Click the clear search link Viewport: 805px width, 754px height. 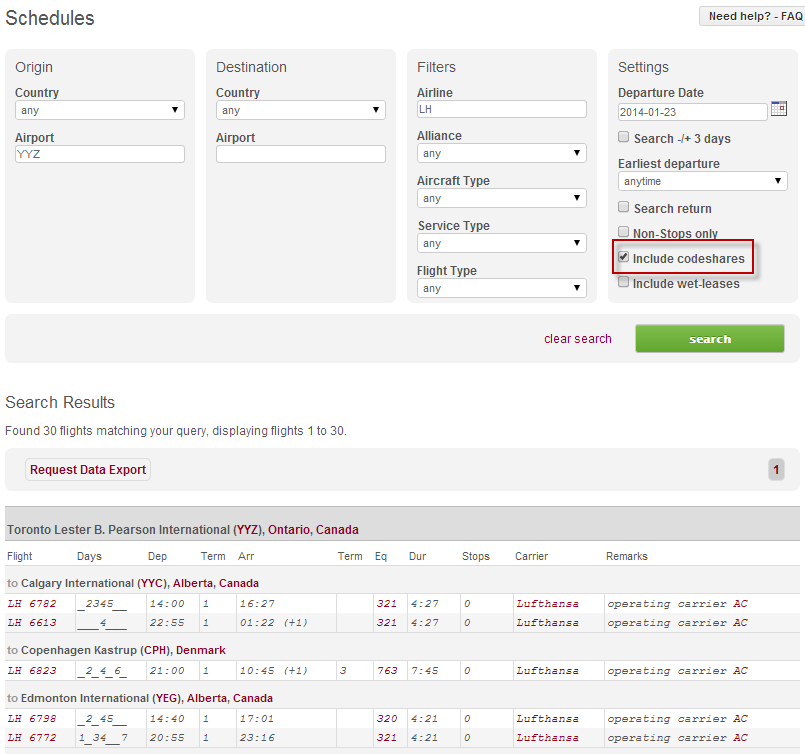click(x=577, y=339)
